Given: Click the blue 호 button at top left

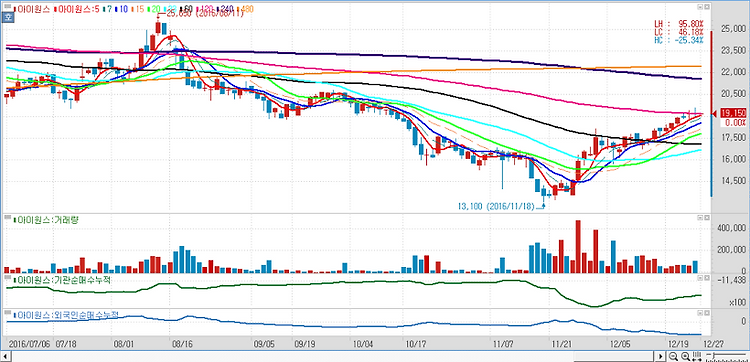Looking at the screenshot, I should 8,18.
